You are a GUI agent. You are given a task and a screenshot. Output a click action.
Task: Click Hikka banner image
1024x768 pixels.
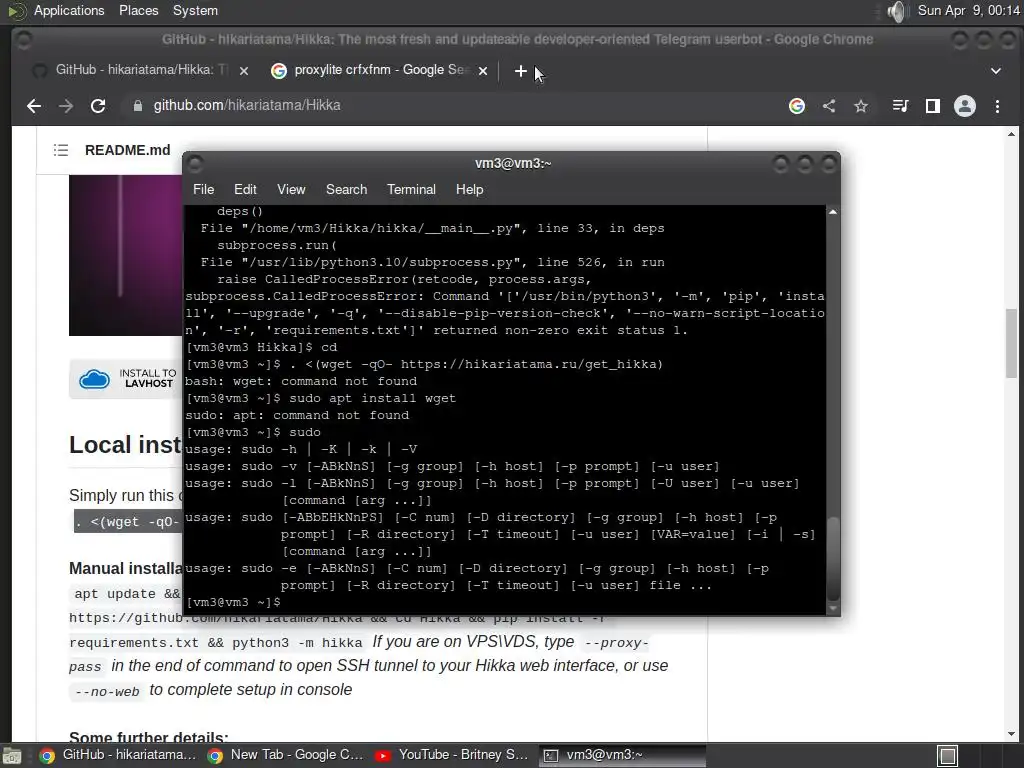(125, 255)
